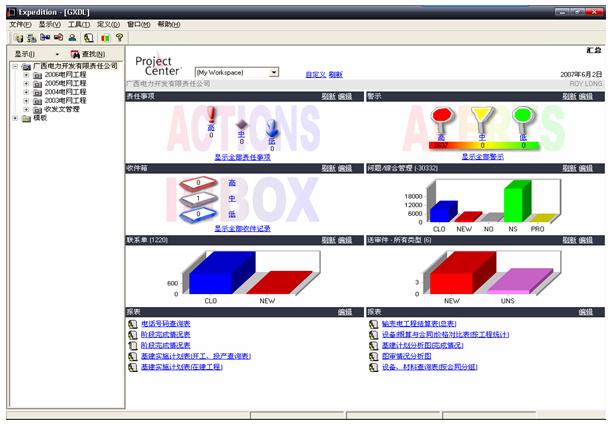Open the 显示 dropdown in the left panel
Image resolution: width=614 pixels, height=424 pixels.
57,53
